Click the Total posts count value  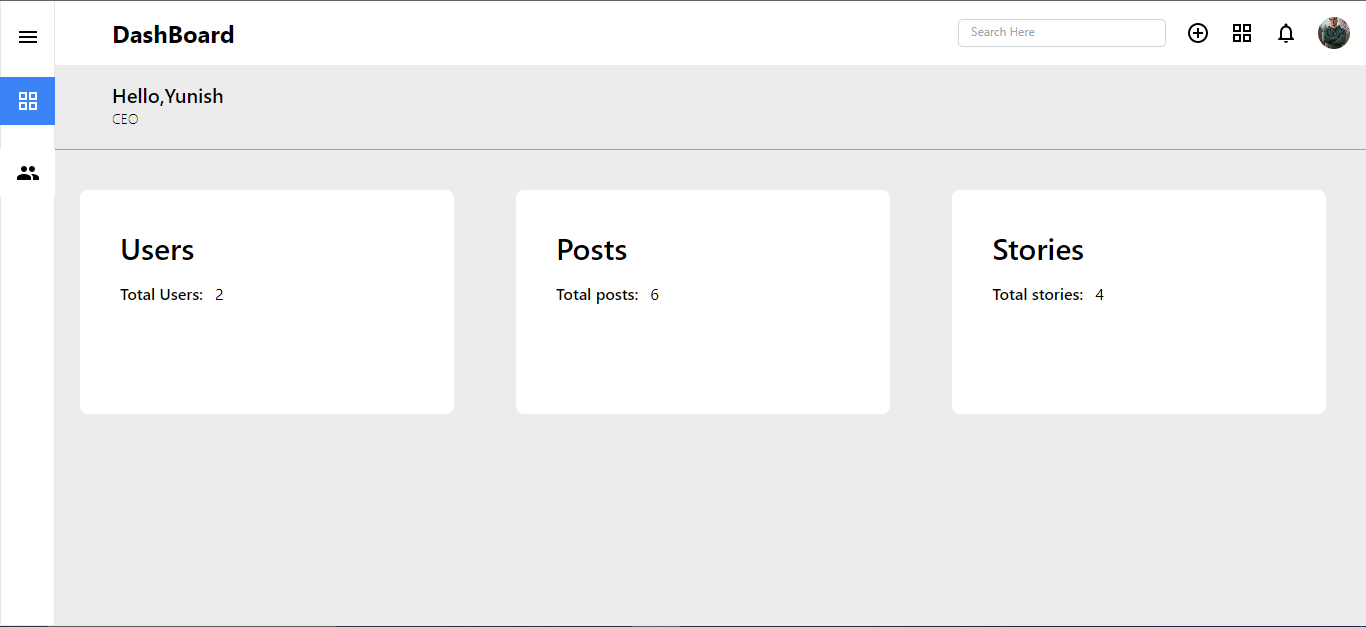pos(654,294)
